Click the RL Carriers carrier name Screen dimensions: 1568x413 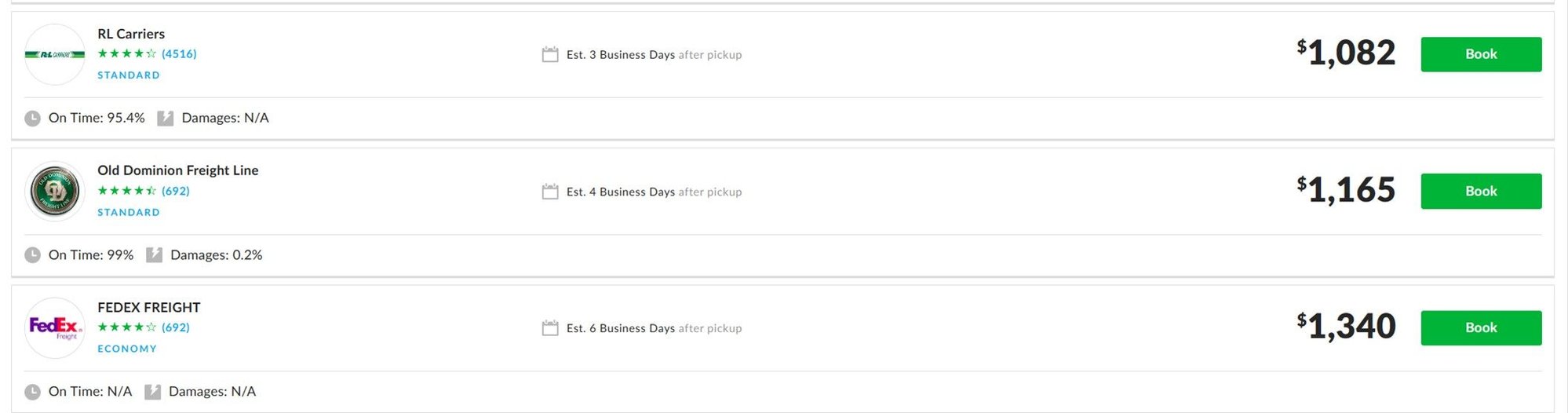point(131,34)
